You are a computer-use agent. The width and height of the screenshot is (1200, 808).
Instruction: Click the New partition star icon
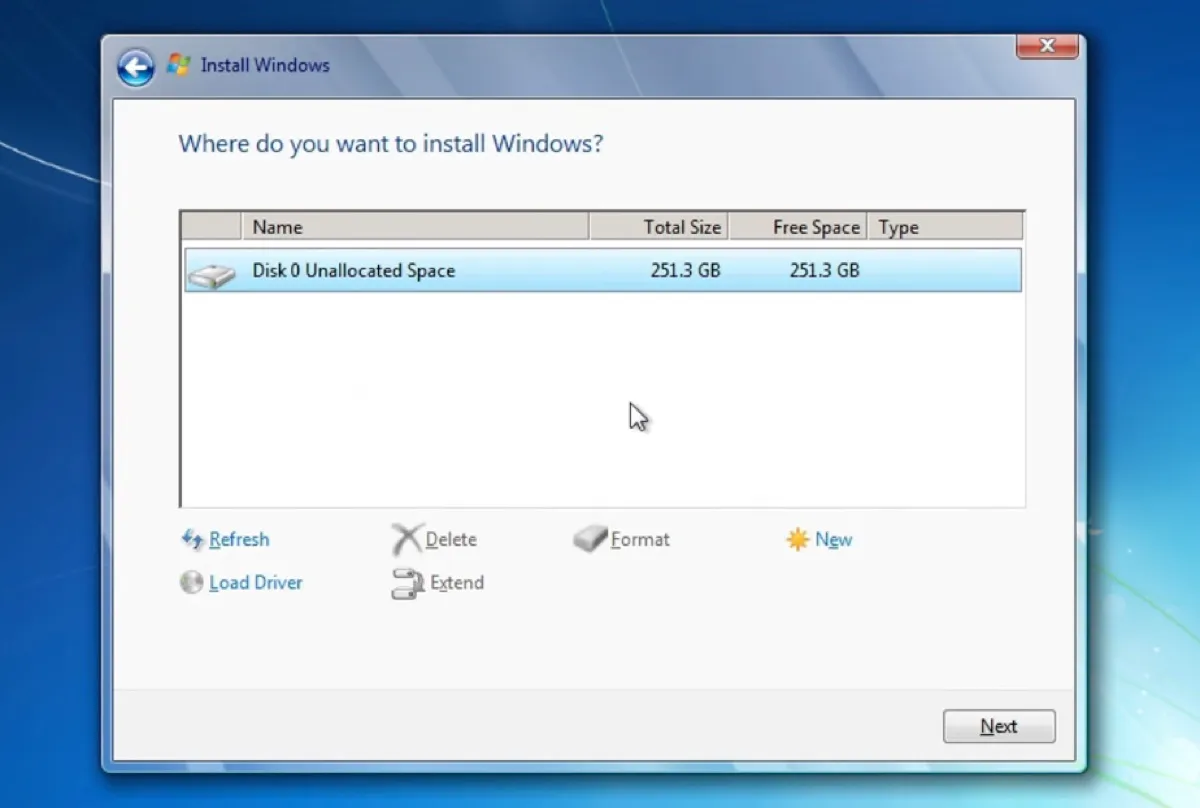(x=797, y=538)
